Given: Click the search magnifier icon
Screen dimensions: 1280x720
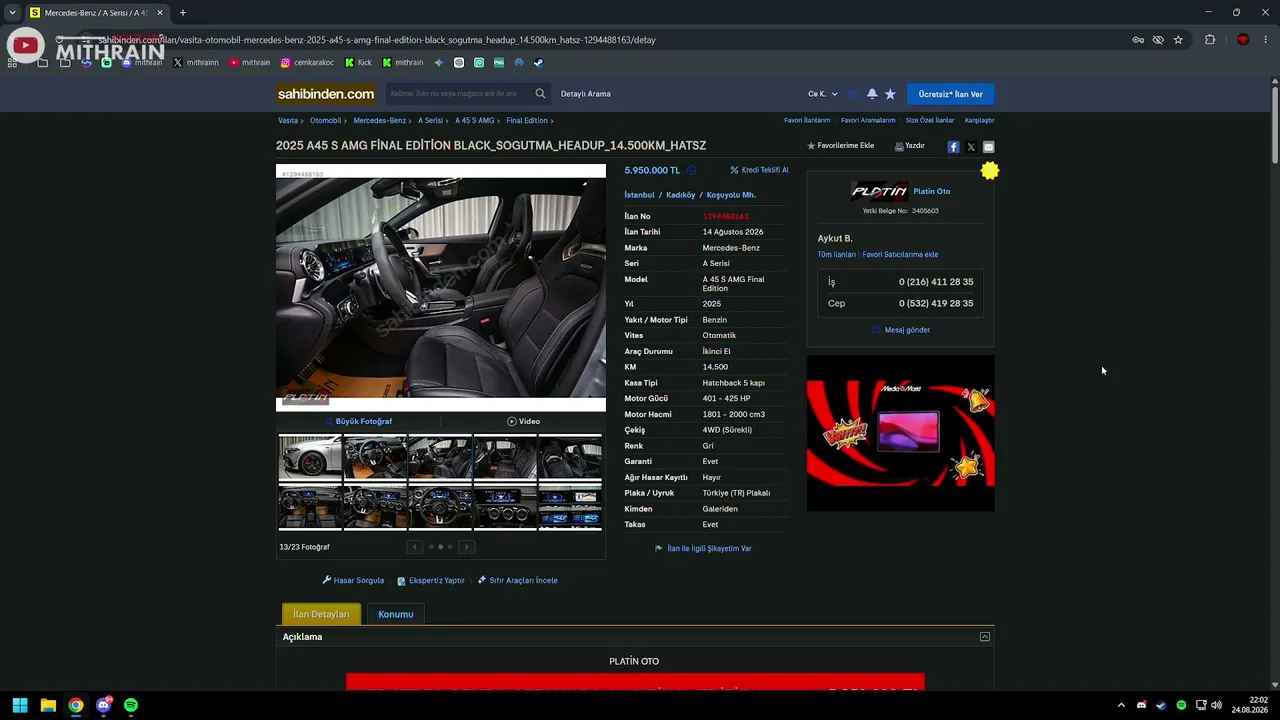Looking at the screenshot, I should pyautogui.click(x=540, y=94).
